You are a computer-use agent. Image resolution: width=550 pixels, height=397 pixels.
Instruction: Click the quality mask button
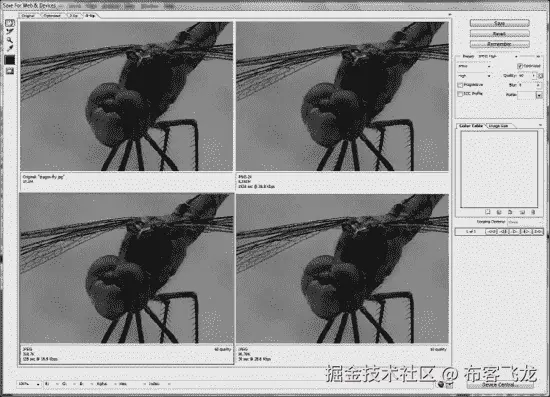click(x=541, y=76)
